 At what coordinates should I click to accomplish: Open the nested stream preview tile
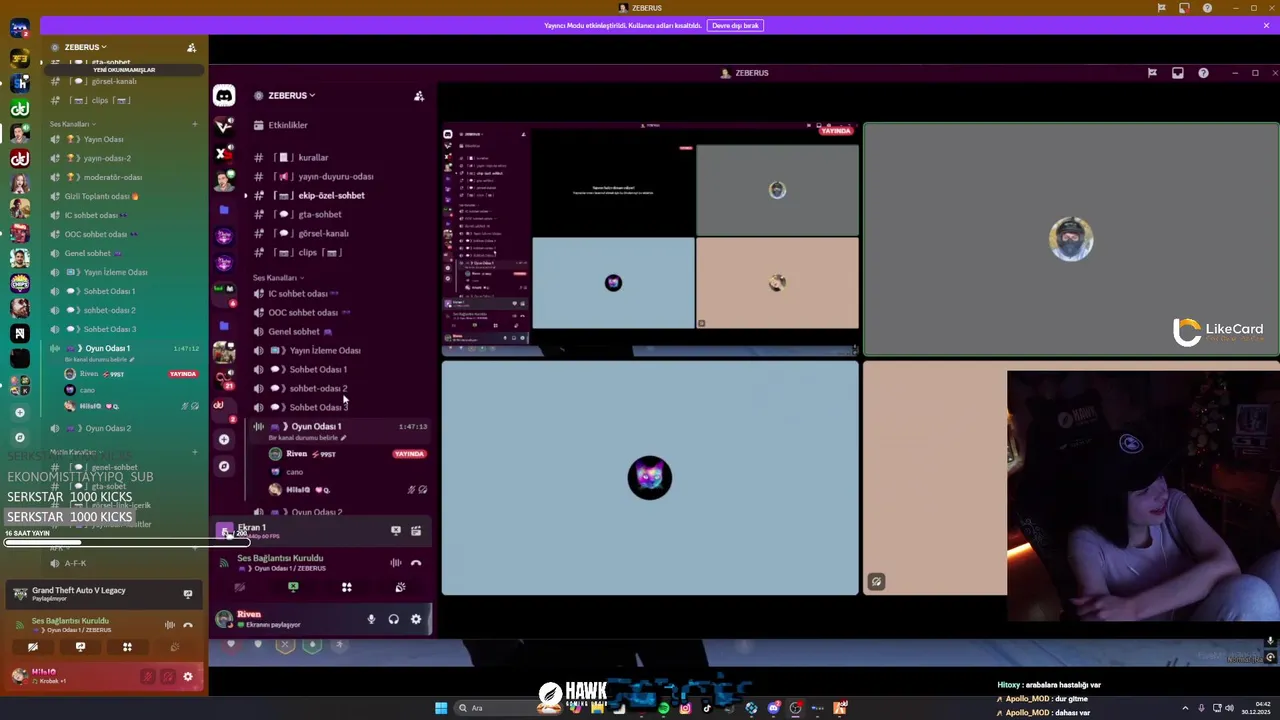pos(650,240)
